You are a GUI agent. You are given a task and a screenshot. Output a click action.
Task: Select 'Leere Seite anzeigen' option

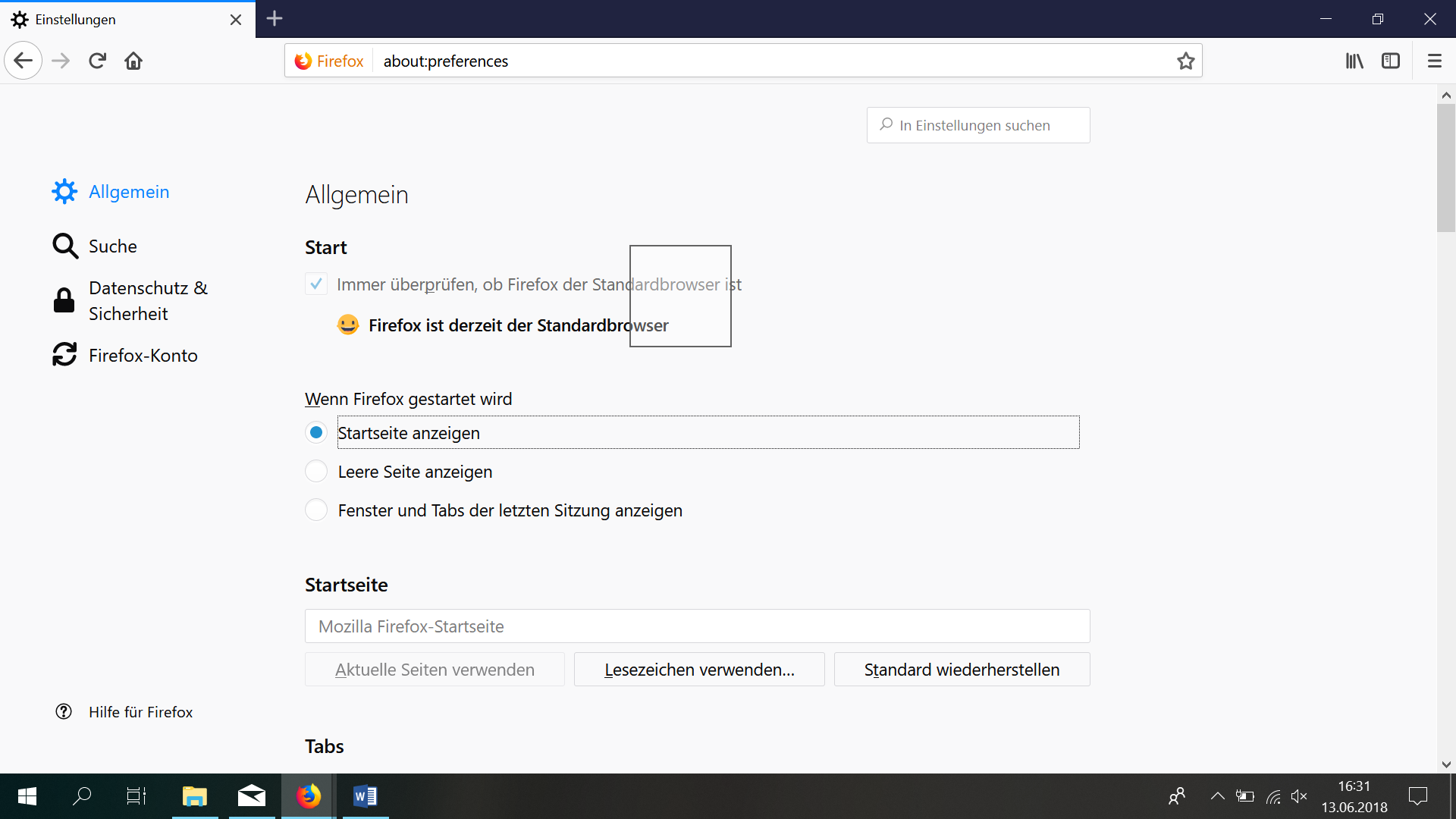pyautogui.click(x=316, y=472)
